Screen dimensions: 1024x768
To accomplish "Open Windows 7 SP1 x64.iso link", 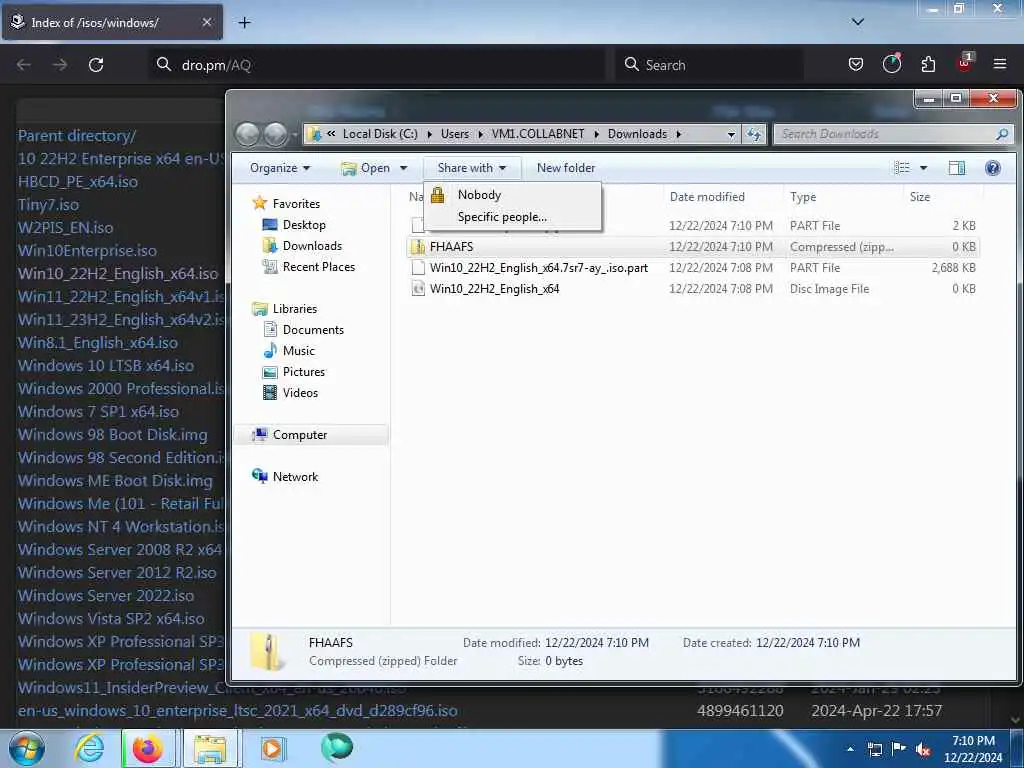I will (98, 411).
